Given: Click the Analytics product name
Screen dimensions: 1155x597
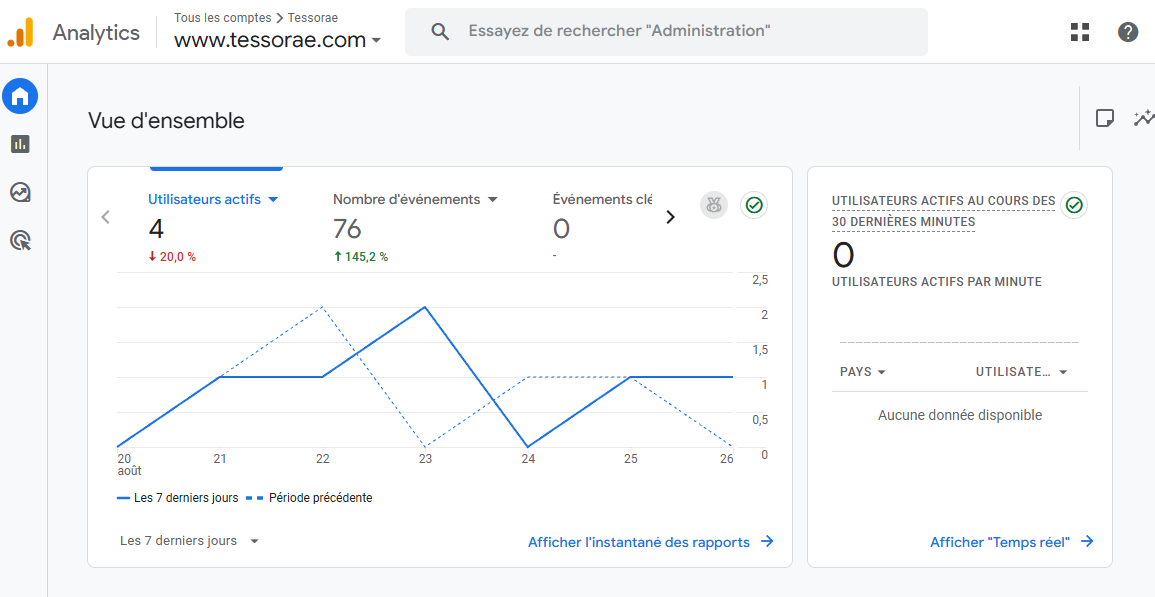Looking at the screenshot, I should pos(96,32).
